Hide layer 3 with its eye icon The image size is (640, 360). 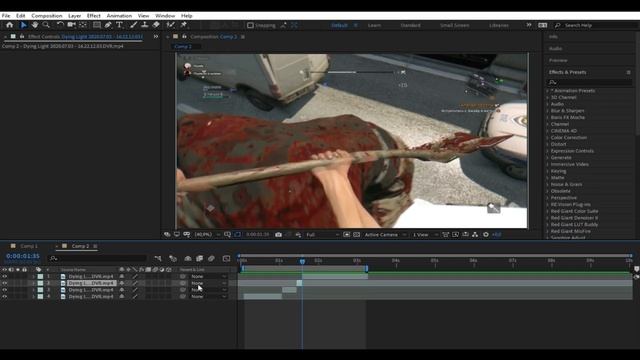(5, 290)
